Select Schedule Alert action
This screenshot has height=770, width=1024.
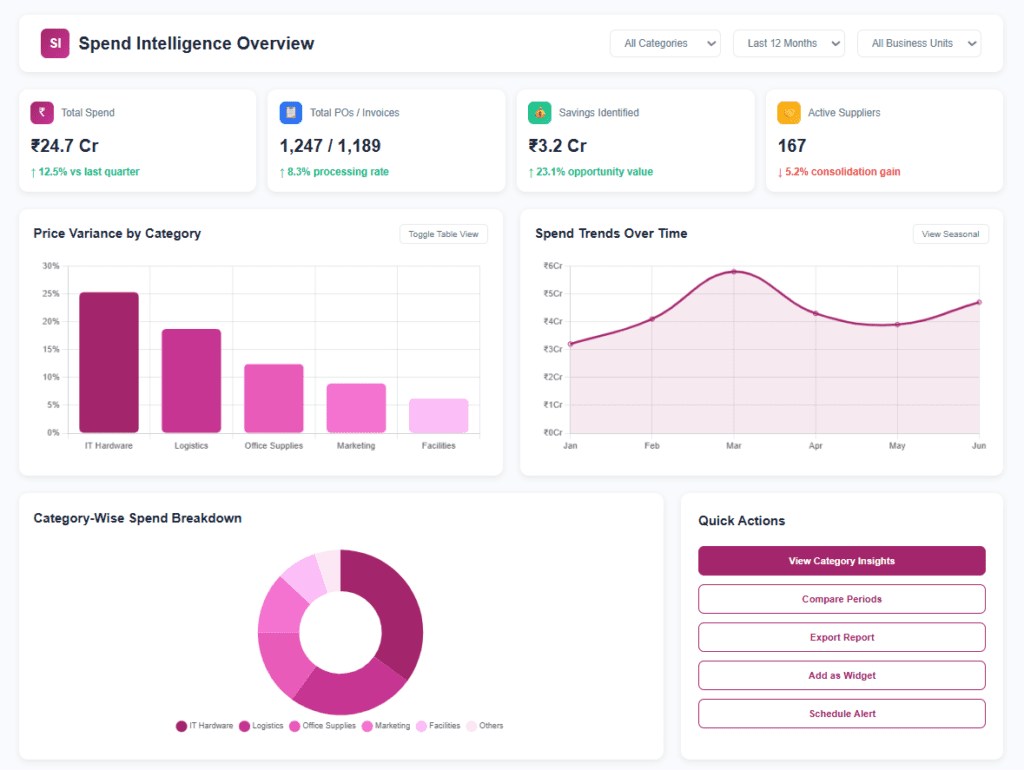coord(841,714)
